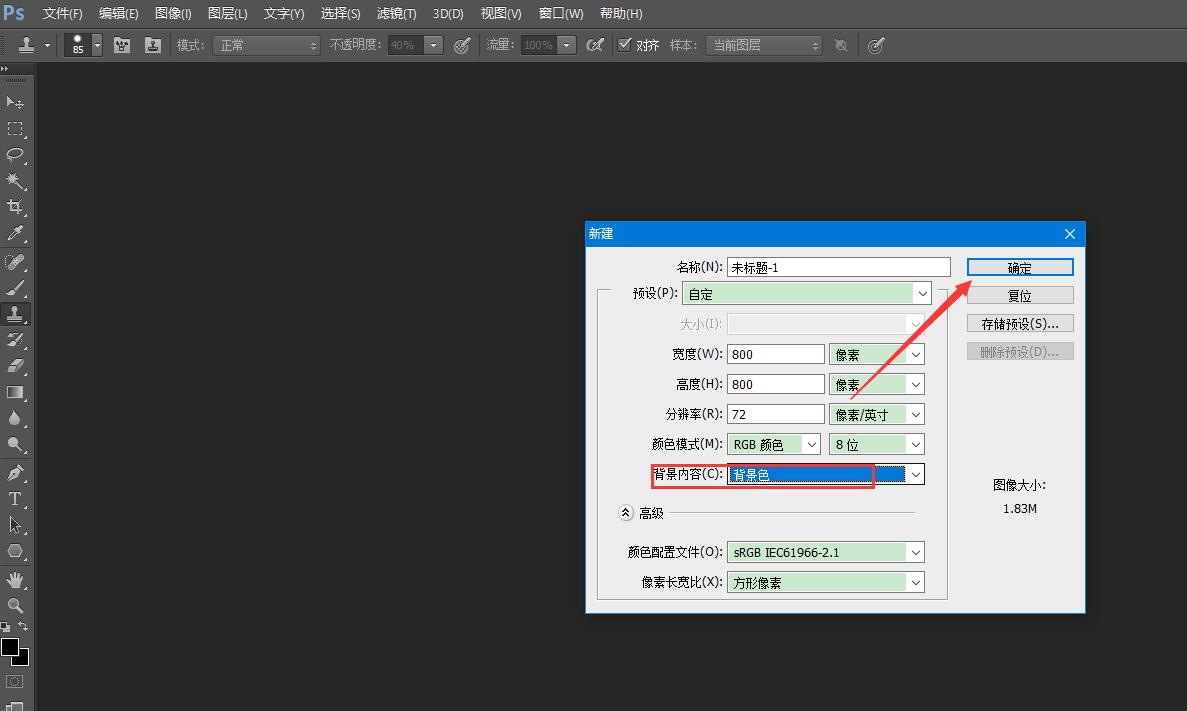Click the 名称 name input field
The image size is (1187, 711).
click(838, 267)
